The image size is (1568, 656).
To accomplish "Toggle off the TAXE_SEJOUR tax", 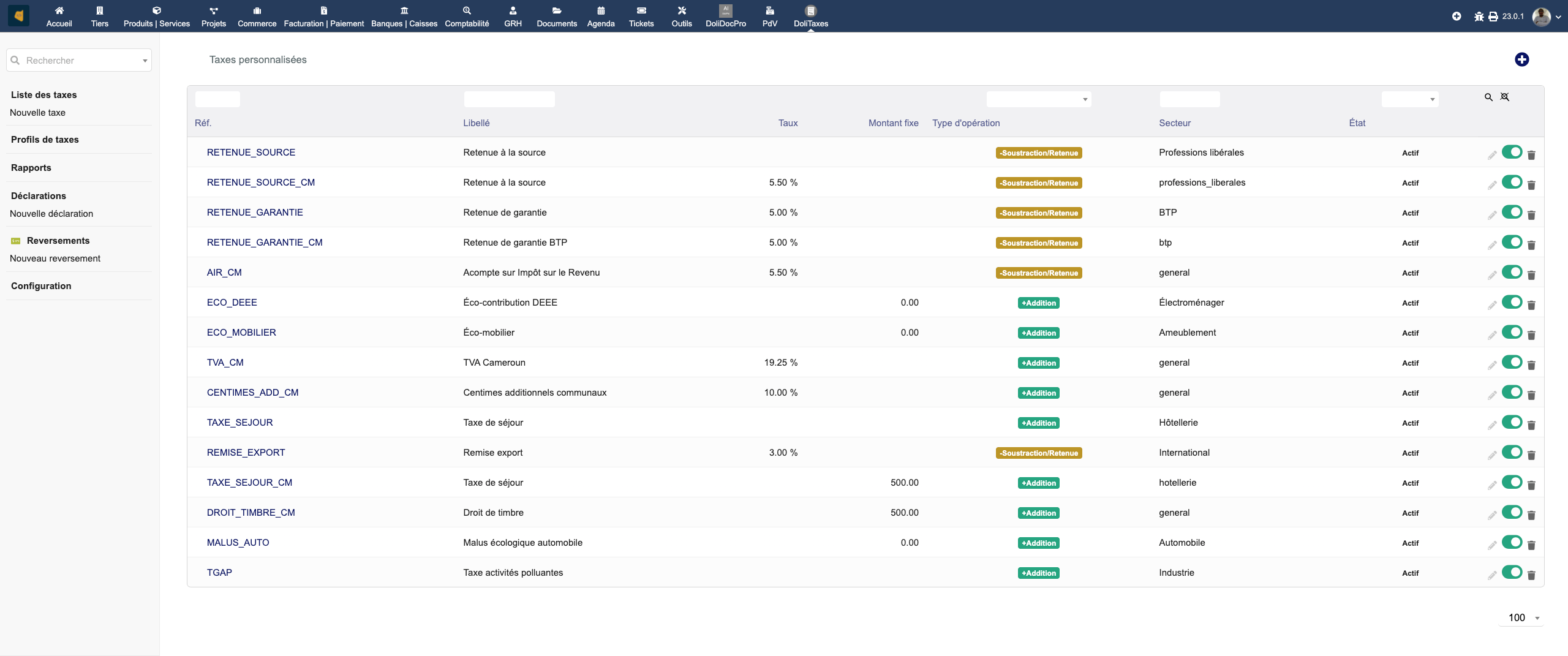I will point(1512,422).
